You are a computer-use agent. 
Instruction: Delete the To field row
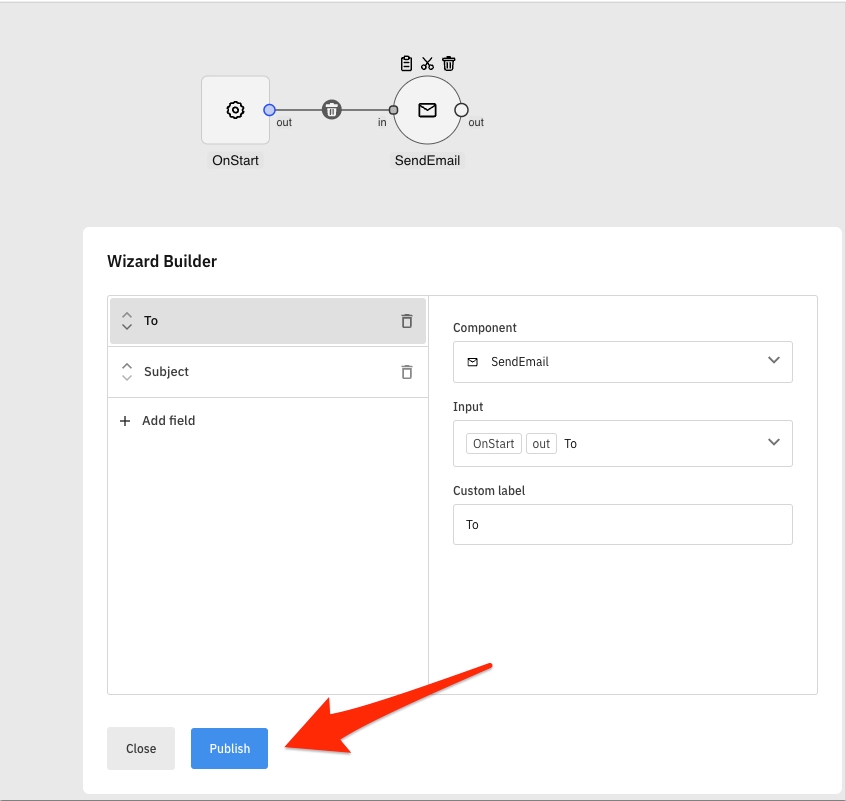(407, 321)
